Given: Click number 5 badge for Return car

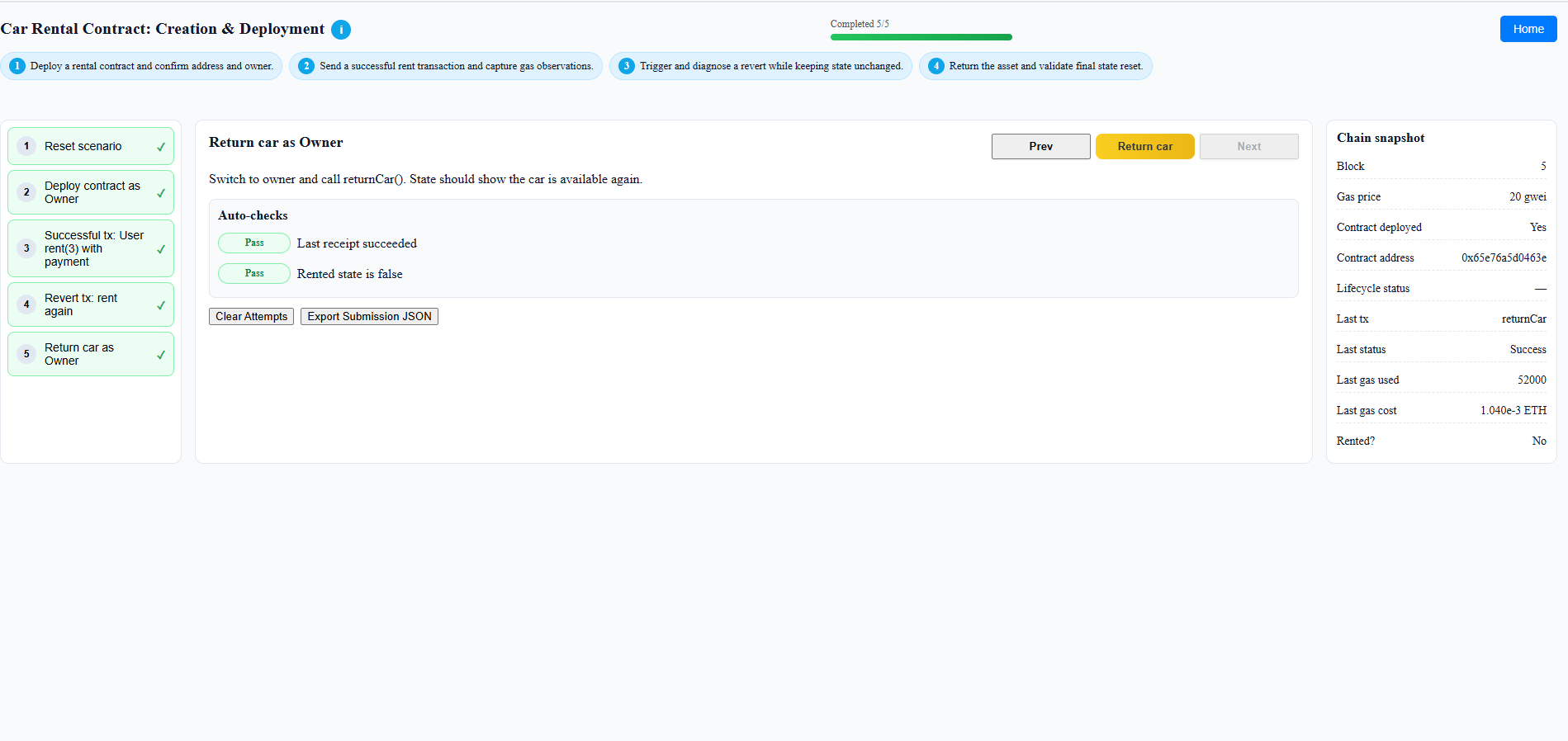Looking at the screenshot, I should pos(26,354).
